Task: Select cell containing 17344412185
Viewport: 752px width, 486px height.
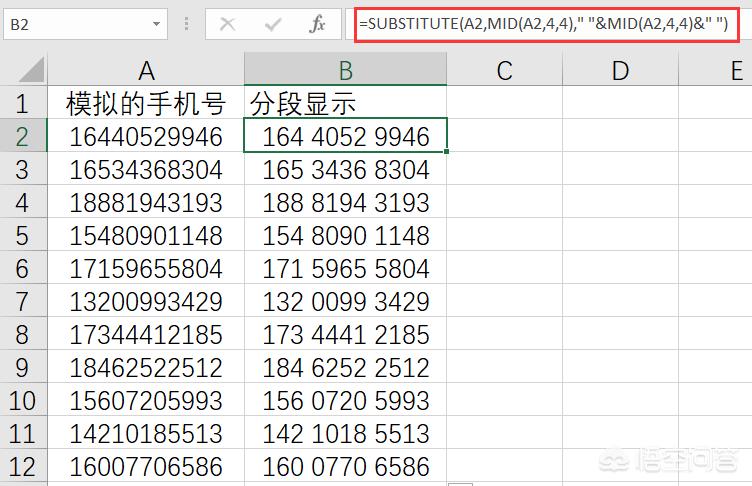Action: 146,334
